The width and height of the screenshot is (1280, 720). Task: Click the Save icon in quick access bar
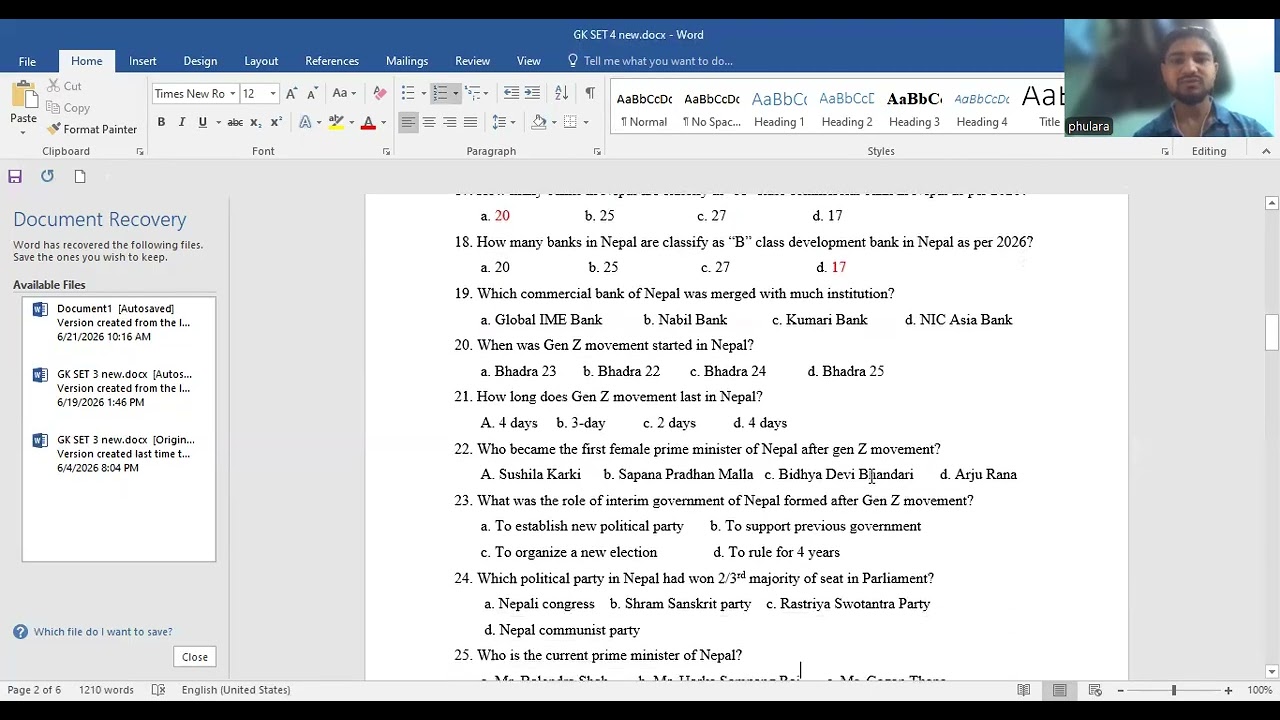(x=15, y=176)
